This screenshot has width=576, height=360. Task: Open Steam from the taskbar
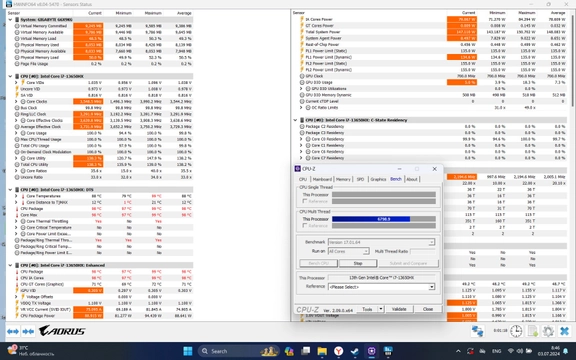[x=355, y=351]
